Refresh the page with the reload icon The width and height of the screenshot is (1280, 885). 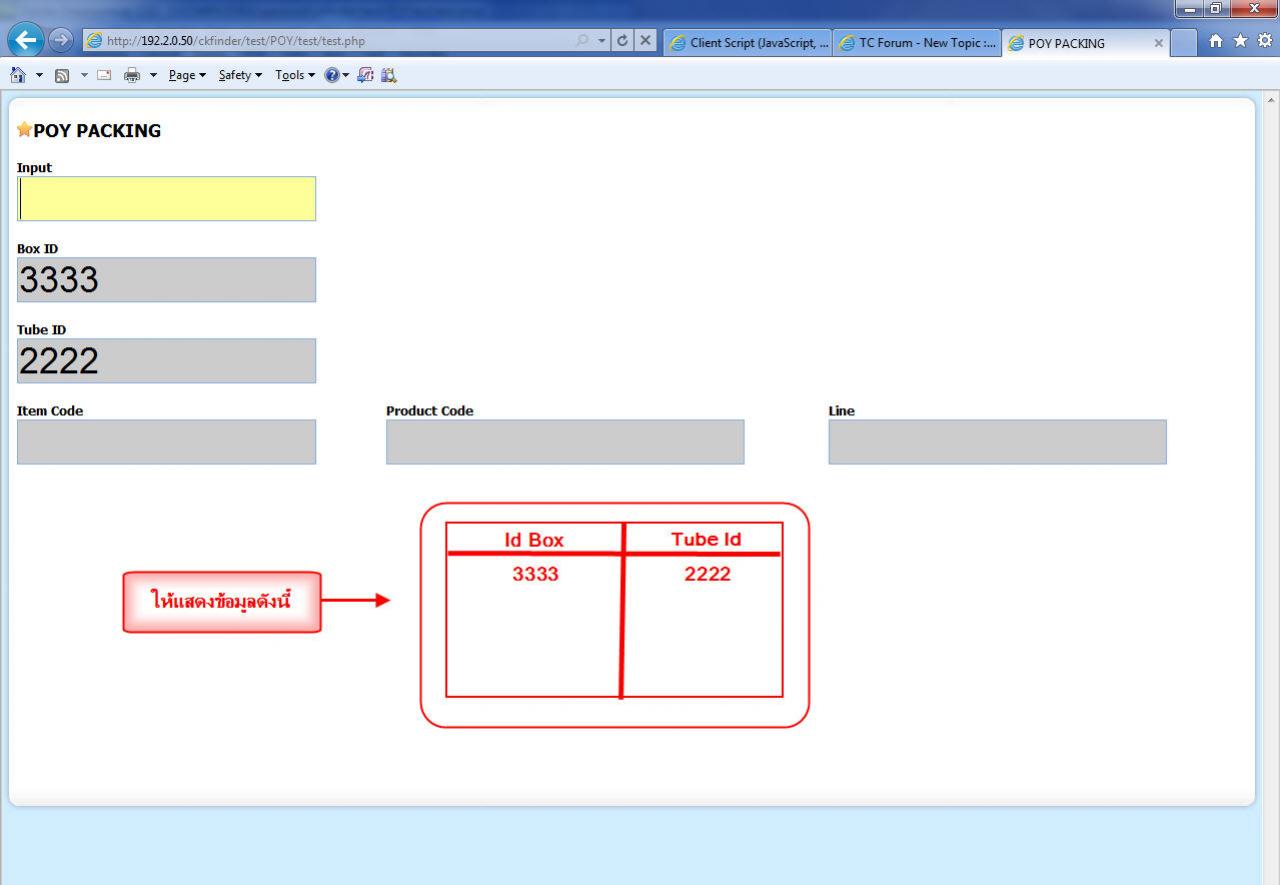tap(623, 41)
